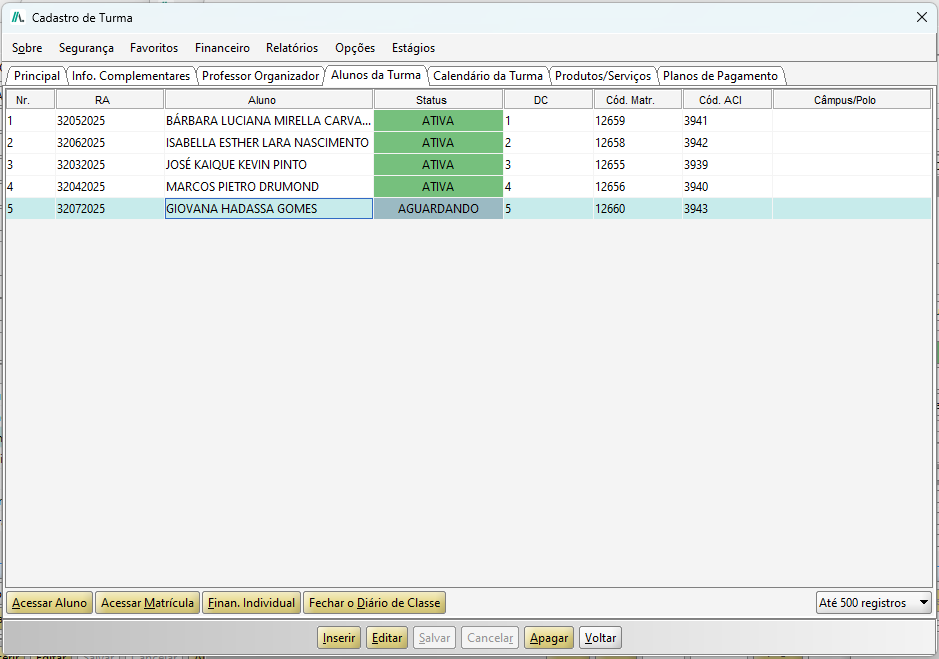The width and height of the screenshot is (939, 659).
Task: Open the Opções menu
Action: (355, 48)
